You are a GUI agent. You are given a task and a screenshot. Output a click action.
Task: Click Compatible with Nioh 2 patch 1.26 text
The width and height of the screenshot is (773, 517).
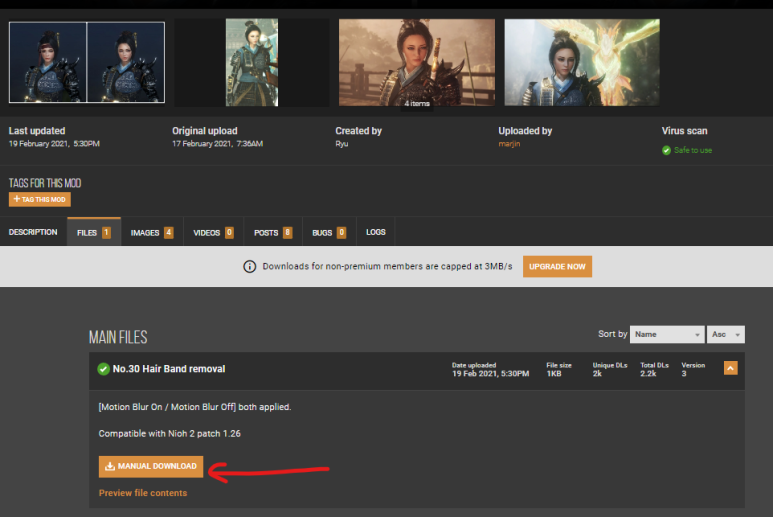coord(170,434)
